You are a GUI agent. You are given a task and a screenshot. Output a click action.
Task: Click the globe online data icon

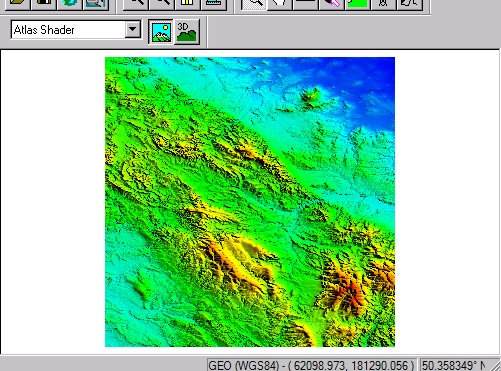pyautogui.click(x=69, y=4)
